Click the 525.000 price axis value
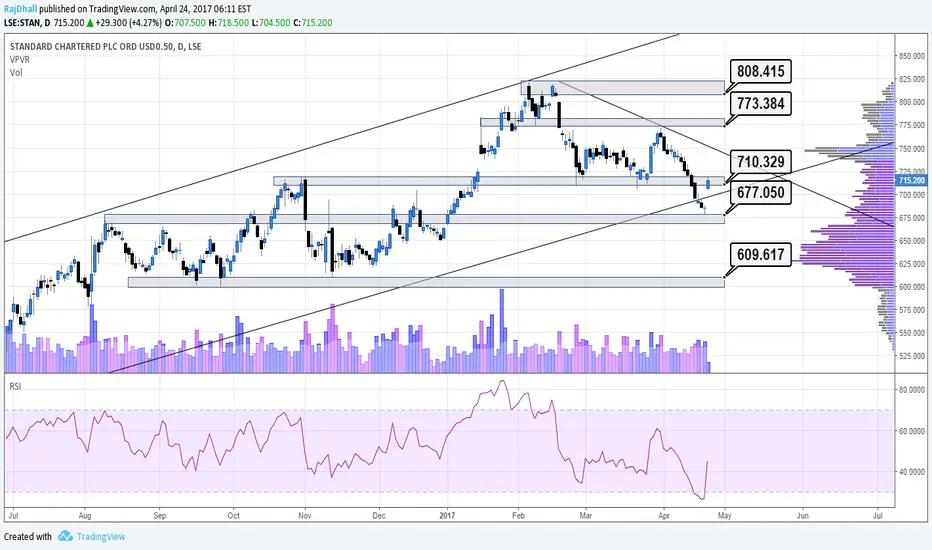The image size is (932, 550). click(x=912, y=356)
